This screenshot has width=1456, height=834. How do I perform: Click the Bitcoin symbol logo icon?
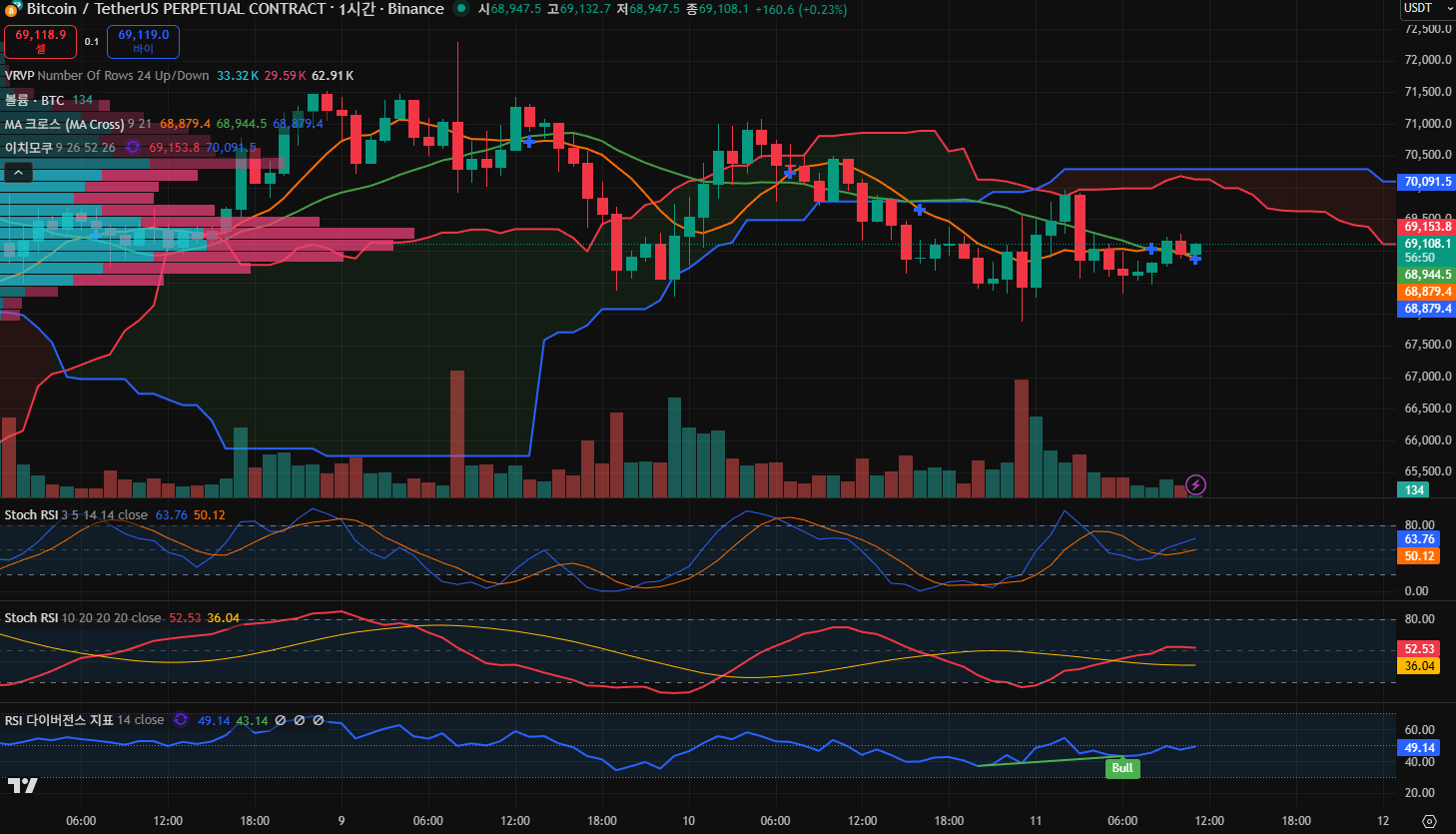(12, 9)
